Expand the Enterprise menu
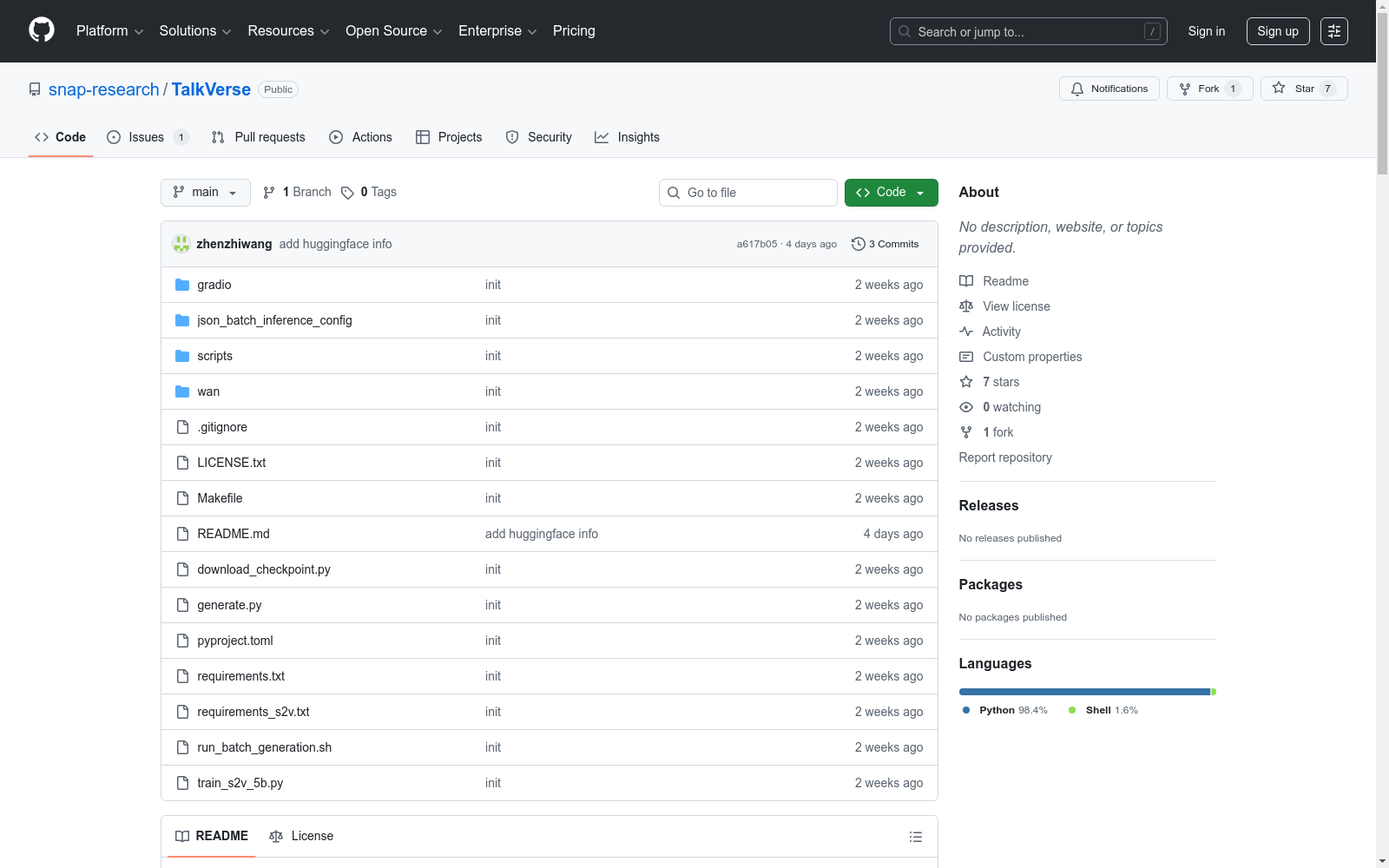 (x=497, y=31)
